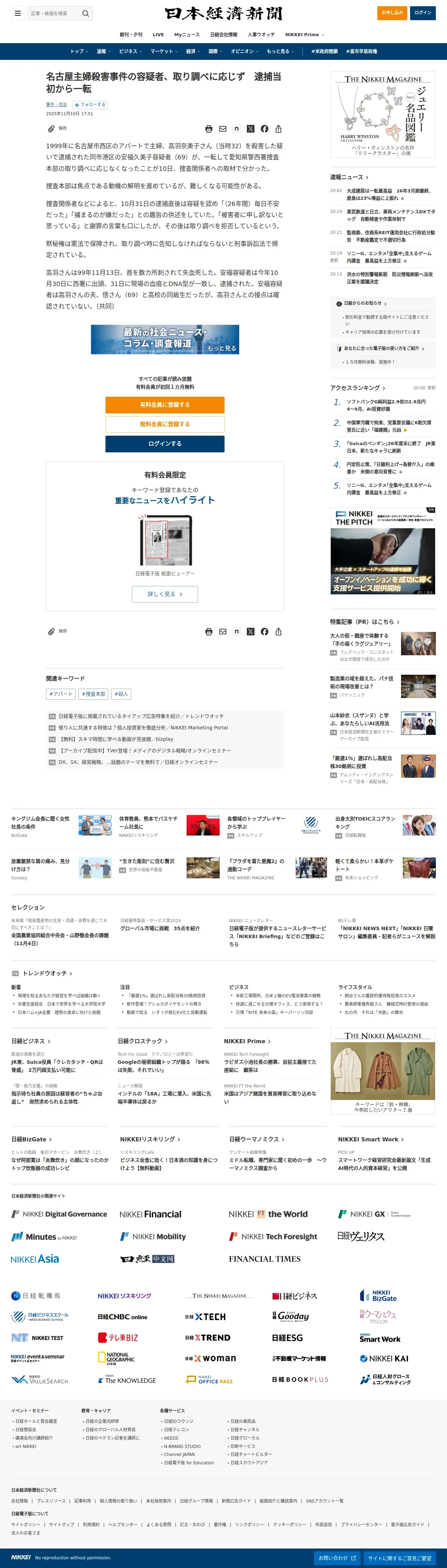Expand the オピニオン navigation dropdown
447x1568 pixels.
tap(244, 51)
